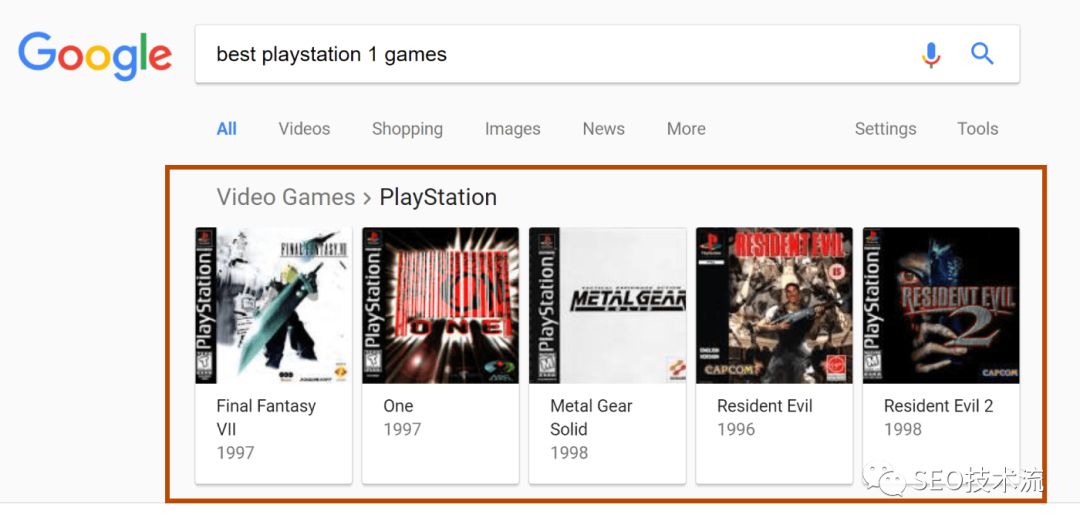Switch to the Images tab

tap(512, 129)
